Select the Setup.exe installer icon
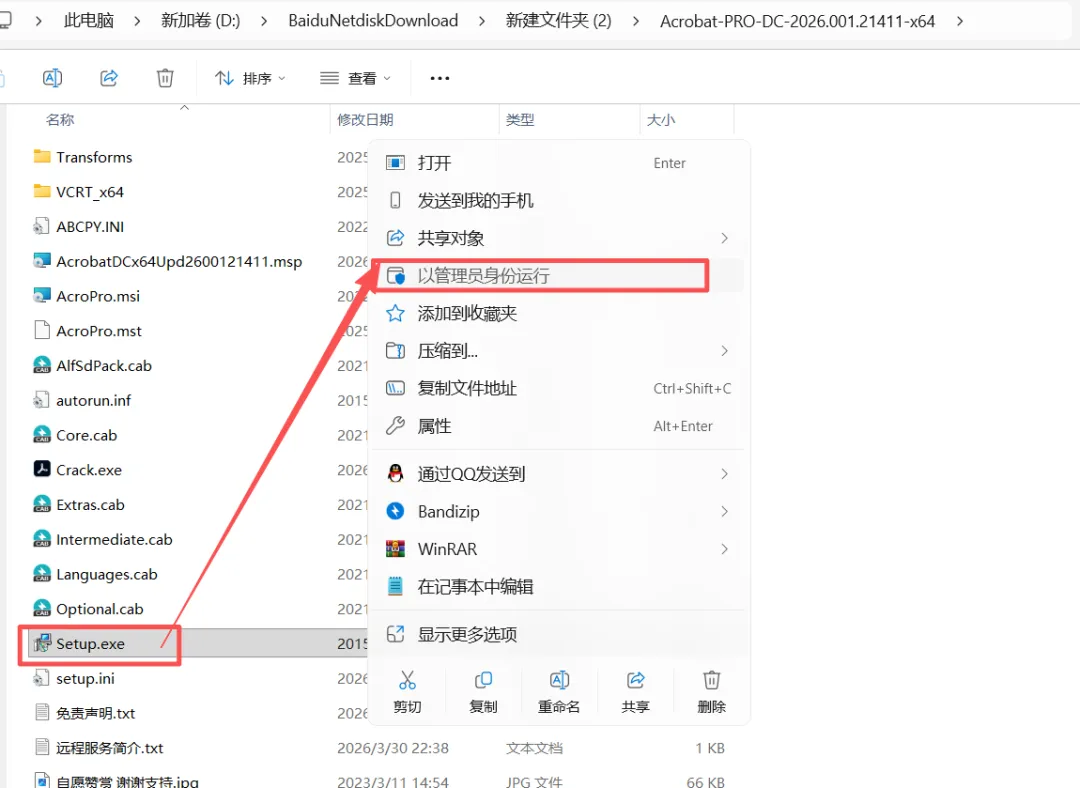 [x=42, y=643]
